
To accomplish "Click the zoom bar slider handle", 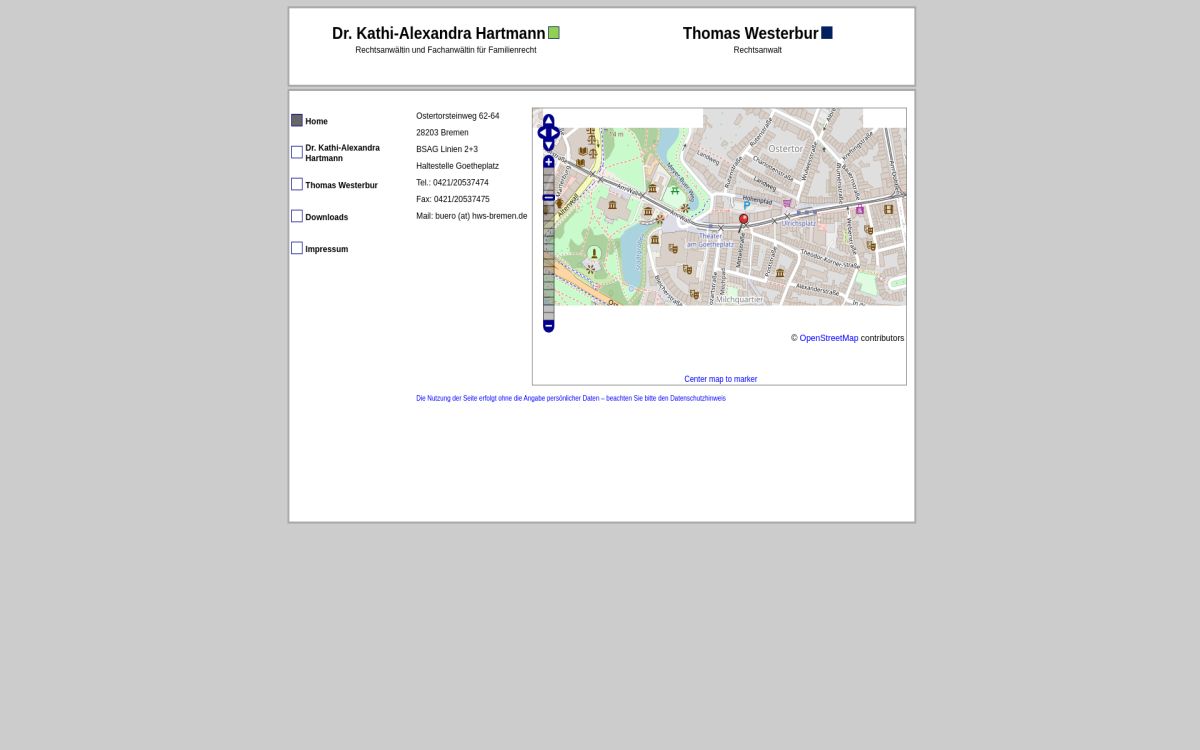I will (x=548, y=198).
